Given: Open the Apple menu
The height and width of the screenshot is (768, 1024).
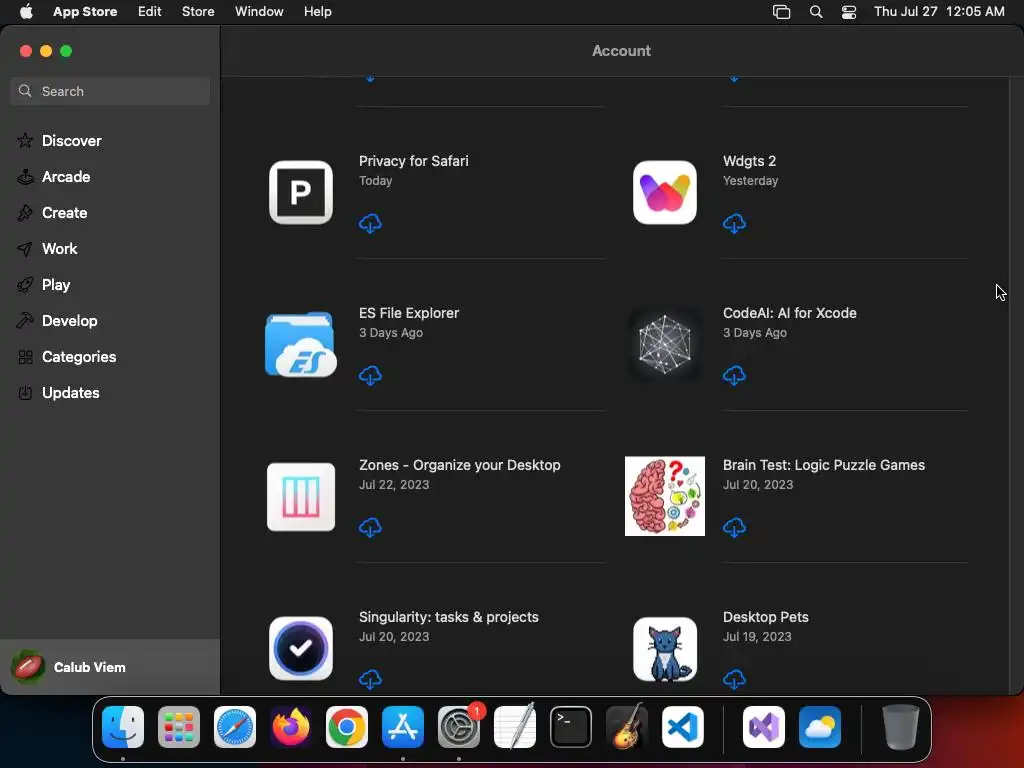Looking at the screenshot, I should point(26,11).
